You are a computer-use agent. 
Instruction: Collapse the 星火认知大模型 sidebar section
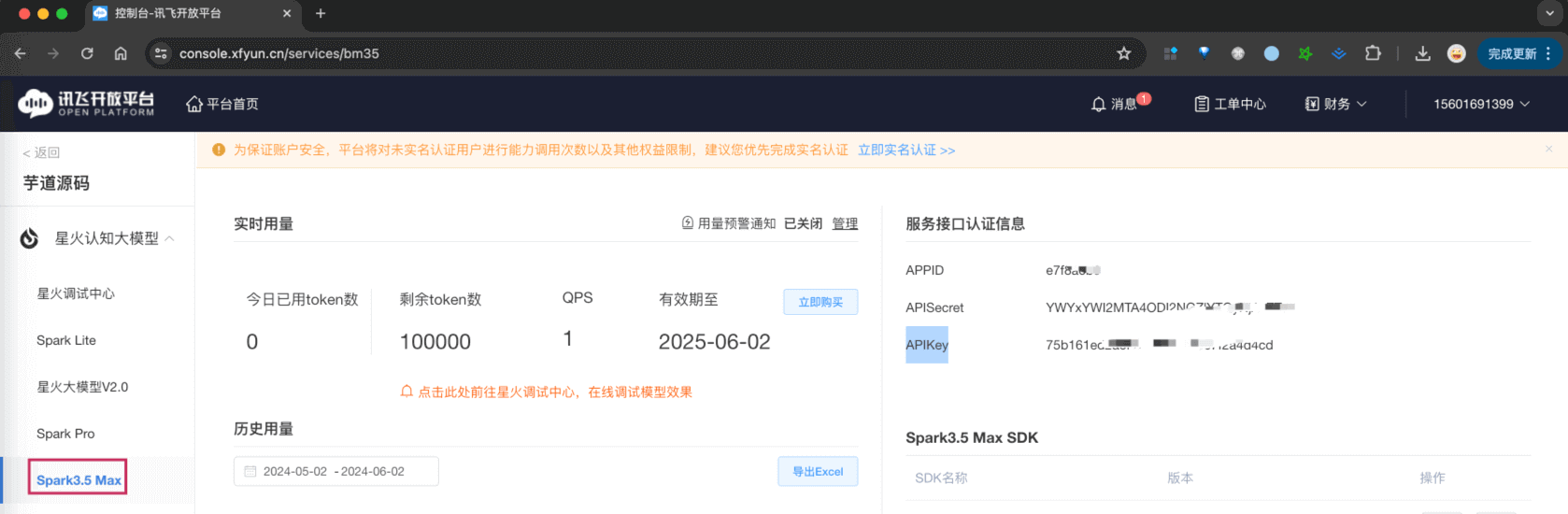[x=170, y=238]
